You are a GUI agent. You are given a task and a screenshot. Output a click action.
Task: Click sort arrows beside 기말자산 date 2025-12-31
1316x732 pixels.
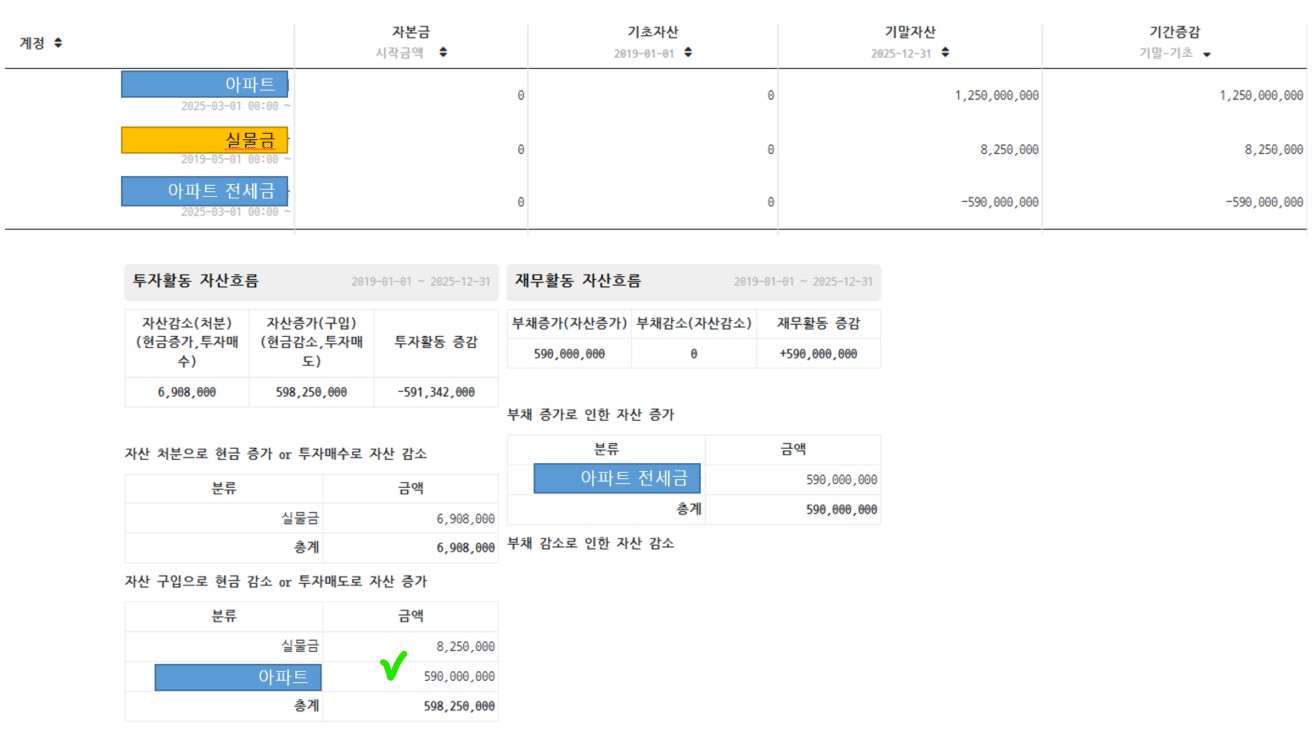pyautogui.click(x=945, y=53)
